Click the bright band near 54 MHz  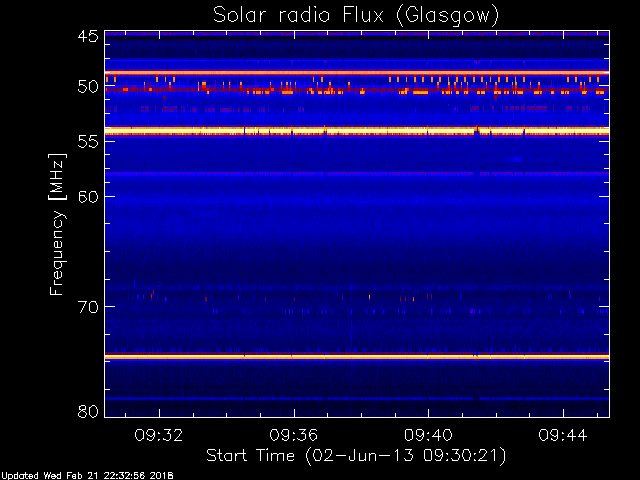(357, 131)
